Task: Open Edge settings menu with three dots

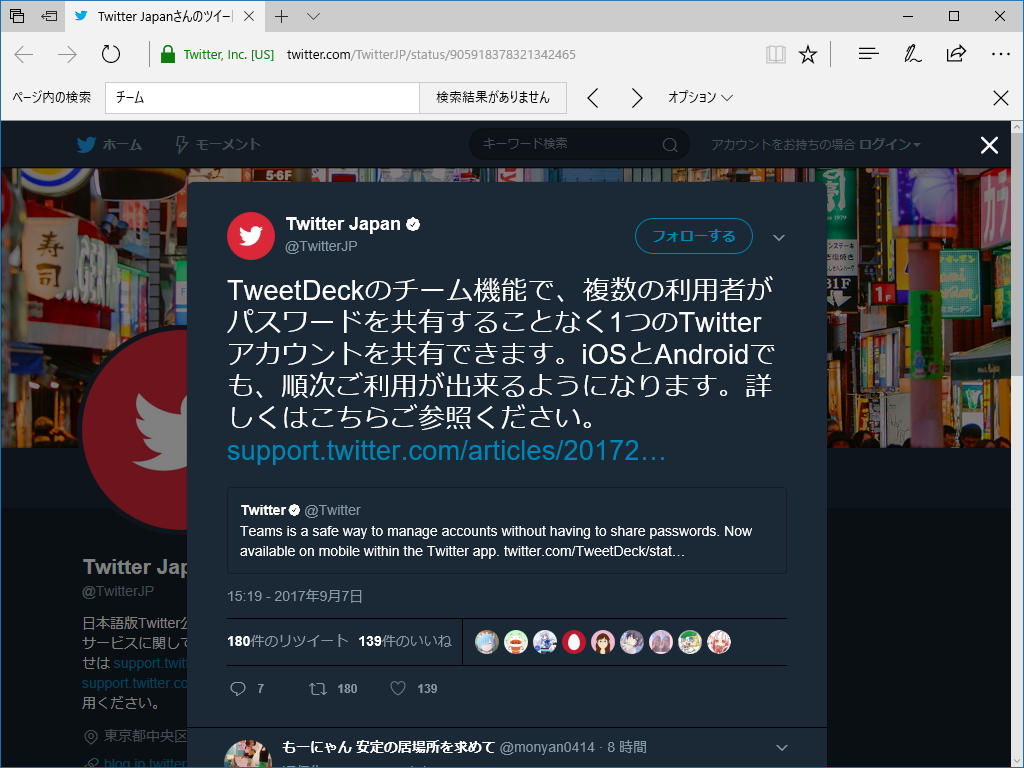Action: click(x=1002, y=54)
